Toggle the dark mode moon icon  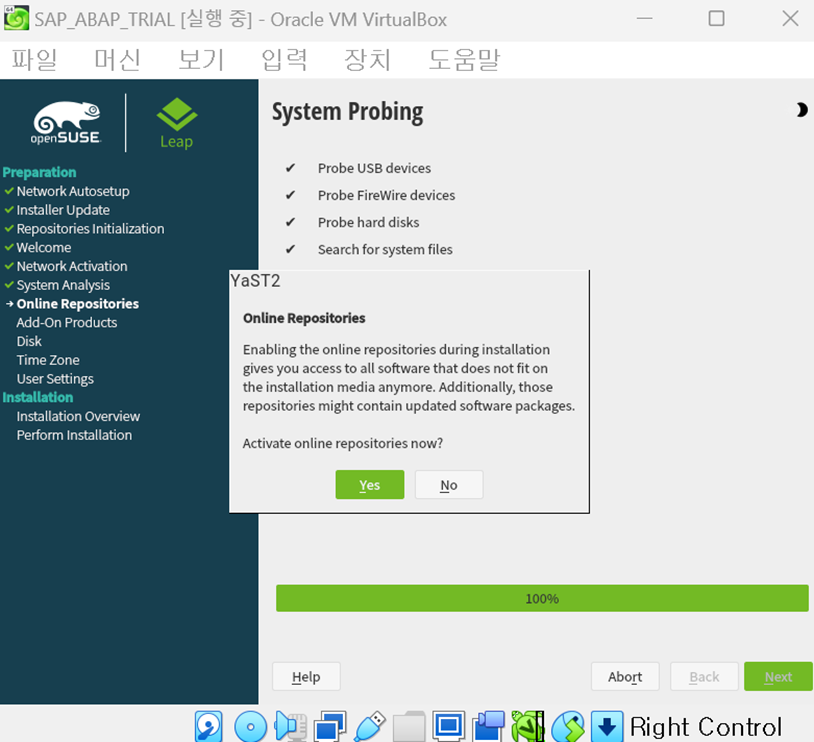(802, 110)
